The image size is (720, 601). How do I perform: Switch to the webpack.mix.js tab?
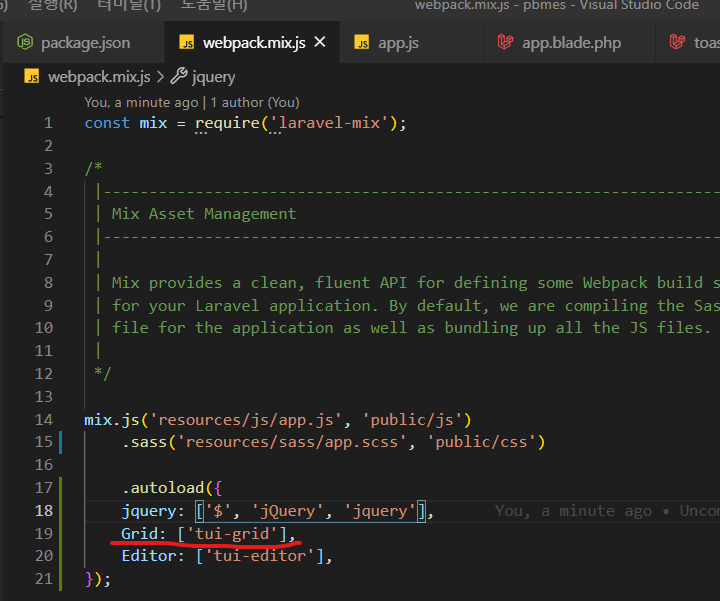pos(253,43)
